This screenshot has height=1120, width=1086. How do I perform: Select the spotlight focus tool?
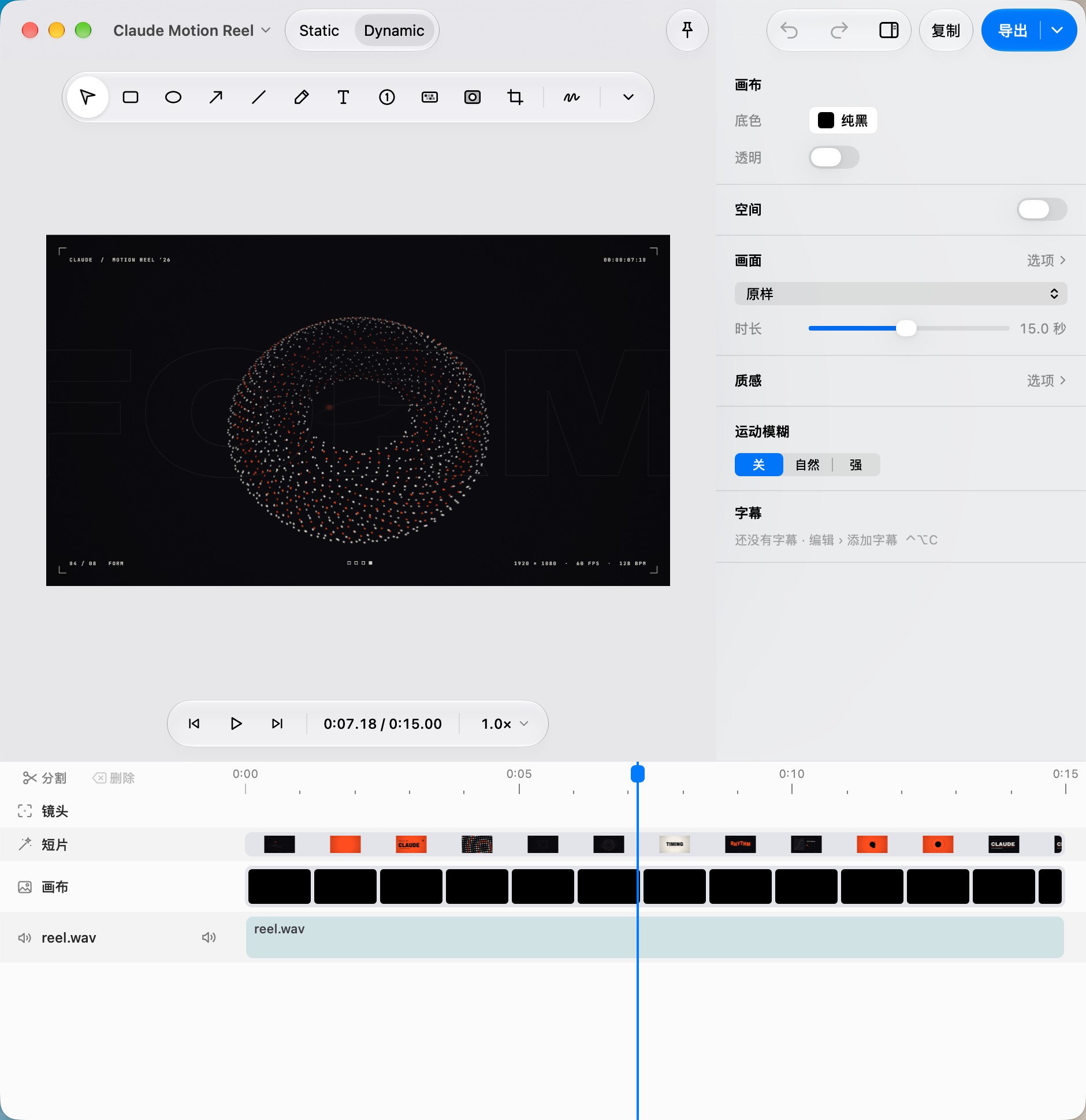[x=473, y=97]
